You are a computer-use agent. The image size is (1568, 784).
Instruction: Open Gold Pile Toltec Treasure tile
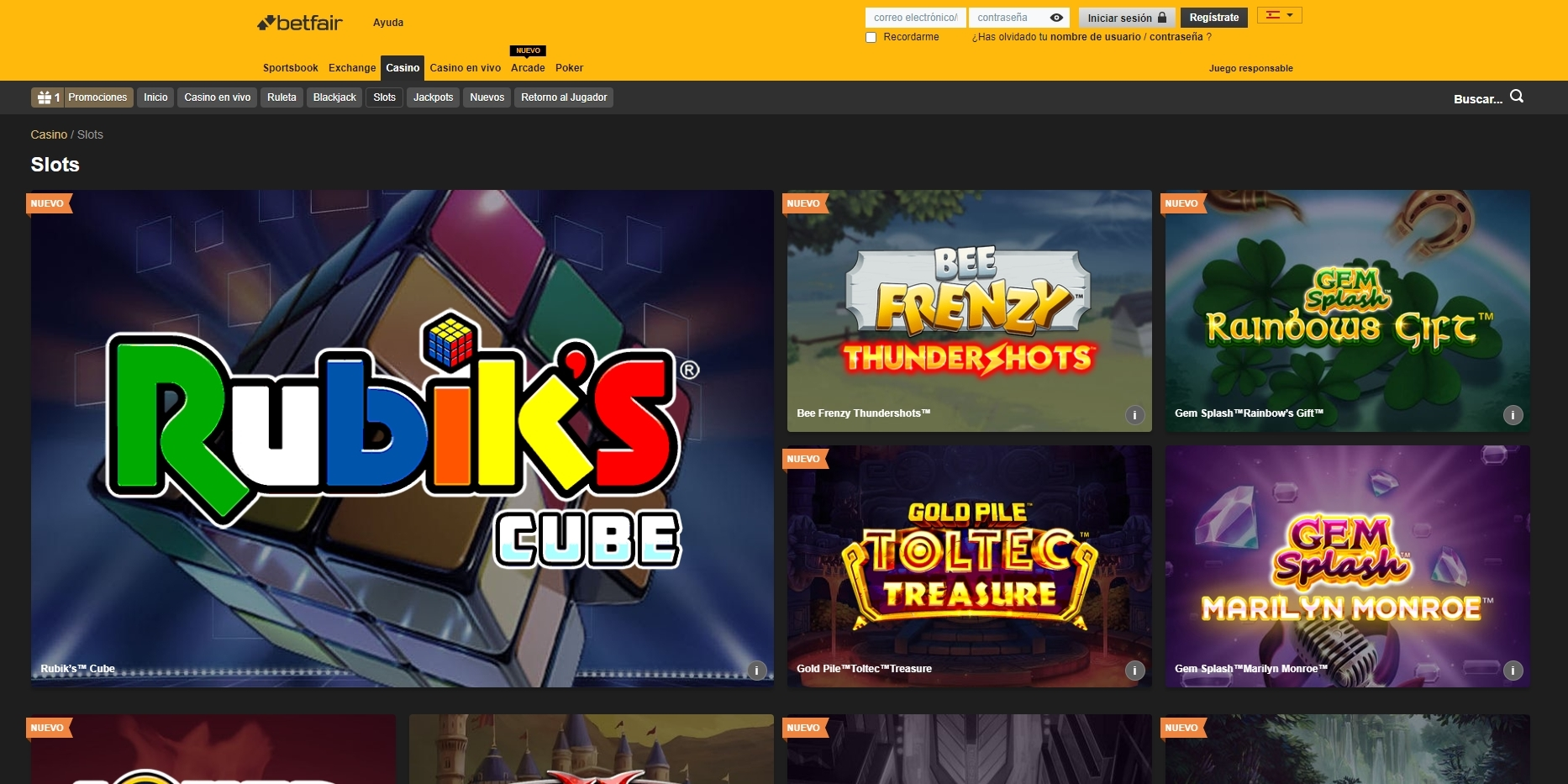tap(969, 566)
